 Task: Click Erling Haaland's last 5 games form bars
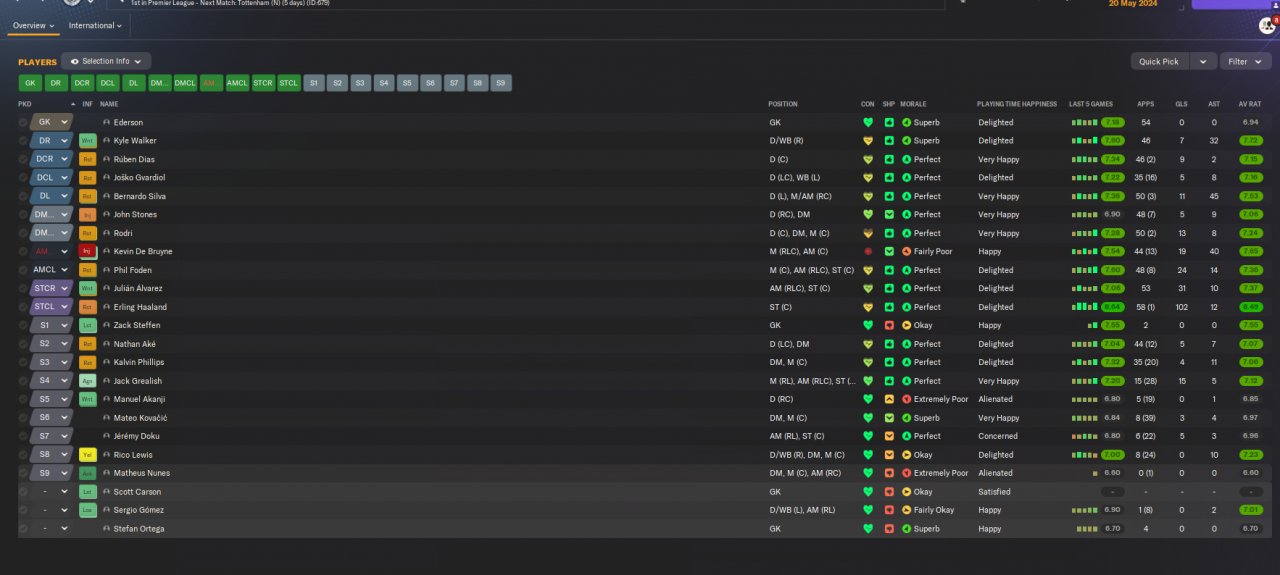pyautogui.click(x=1084, y=307)
